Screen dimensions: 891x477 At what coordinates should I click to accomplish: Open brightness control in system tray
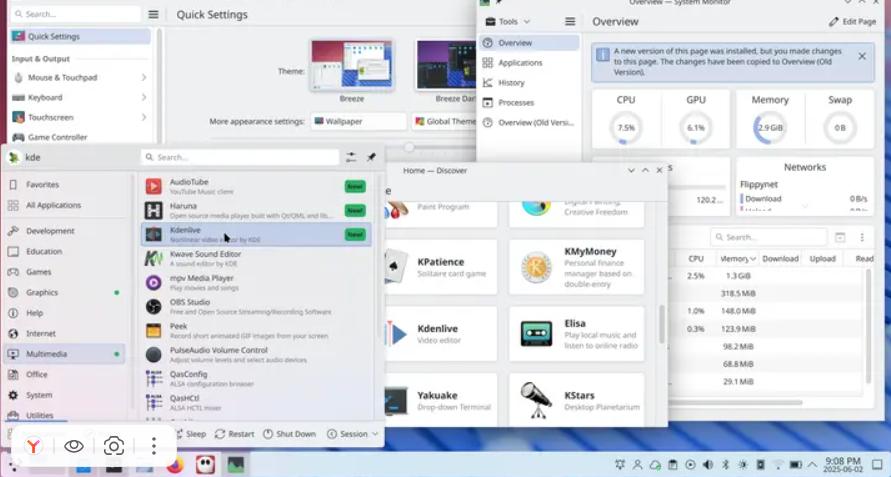[x=743, y=465]
